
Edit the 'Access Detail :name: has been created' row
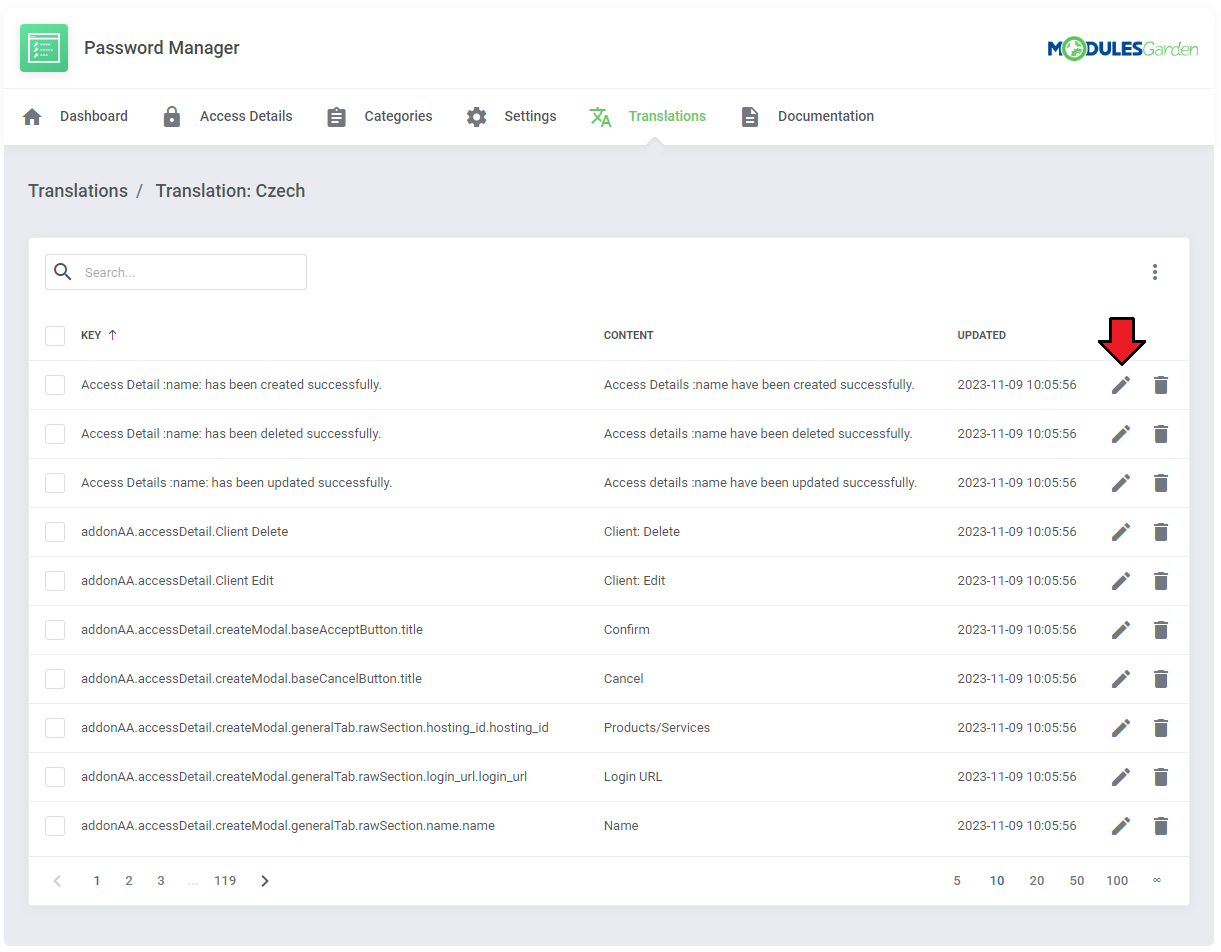click(1121, 385)
